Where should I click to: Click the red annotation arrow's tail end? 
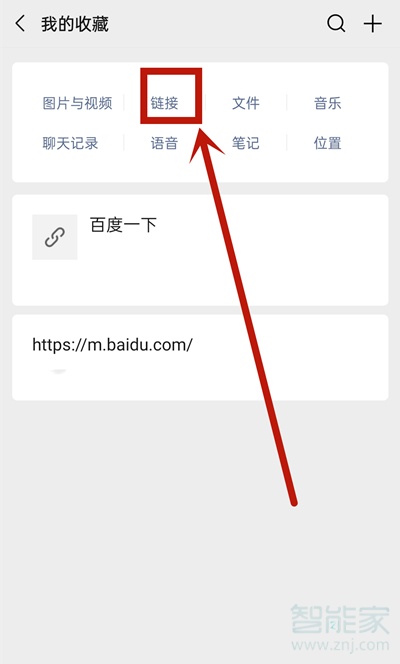(294, 503)
